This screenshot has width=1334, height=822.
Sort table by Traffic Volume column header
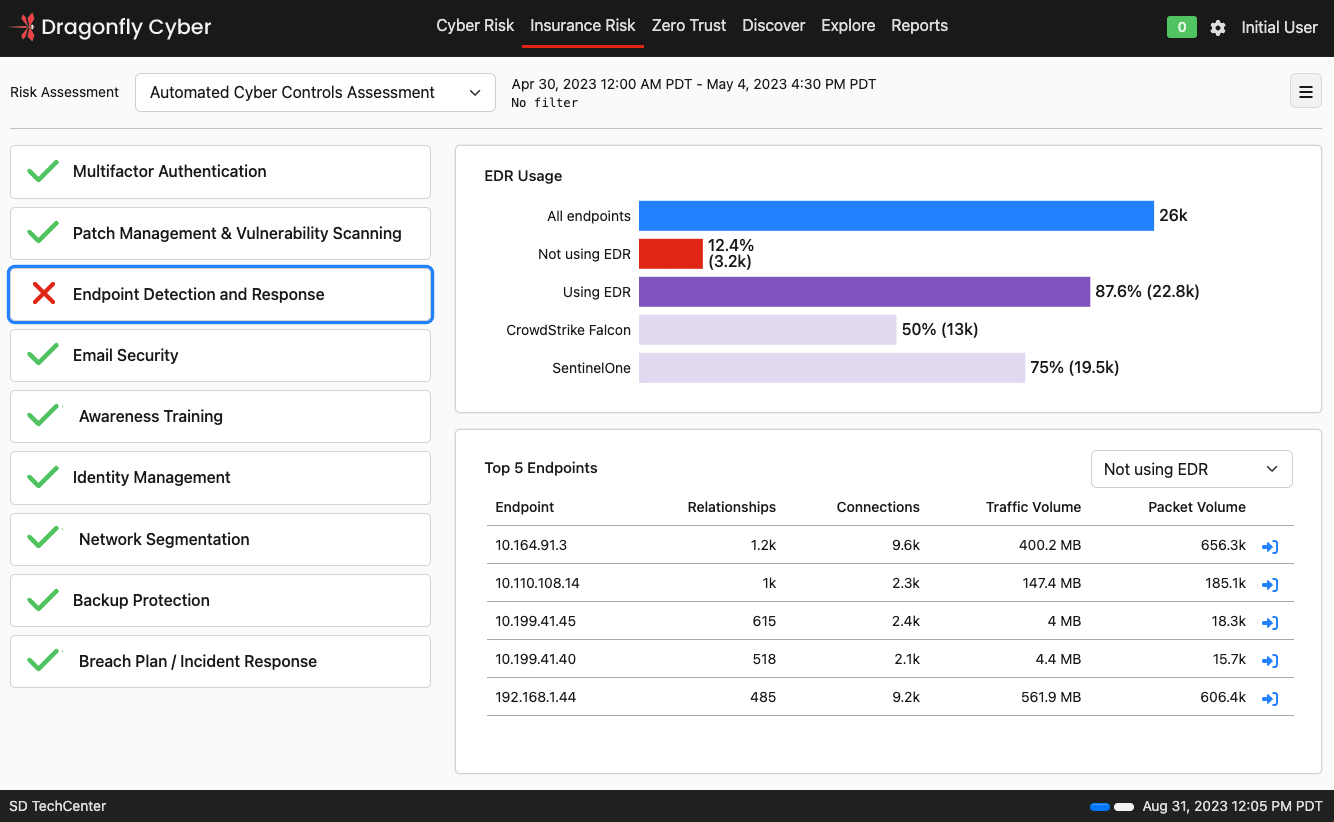click(1033, 507)
